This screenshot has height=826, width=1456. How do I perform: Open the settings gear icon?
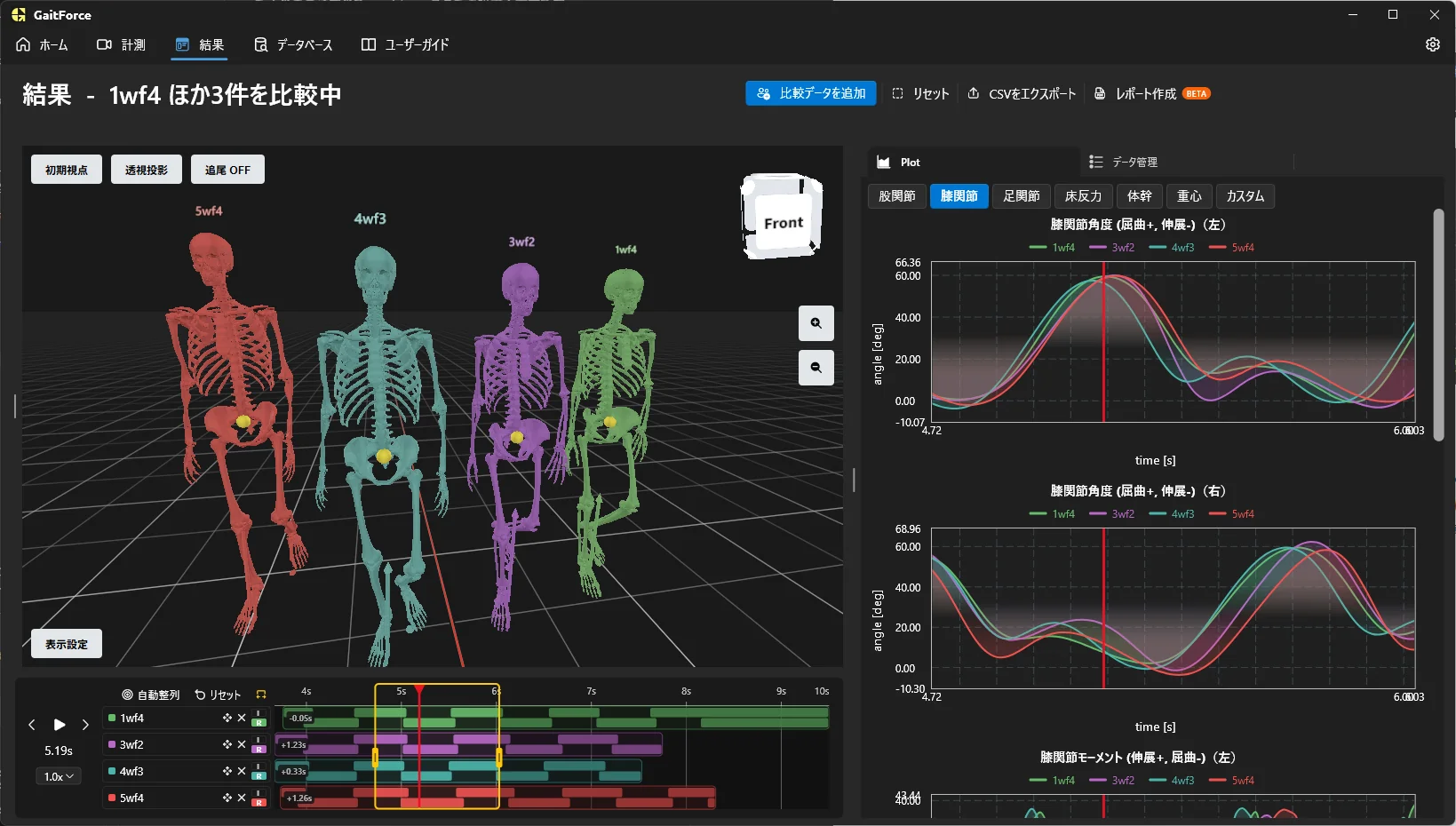[x=1432, y=44]
